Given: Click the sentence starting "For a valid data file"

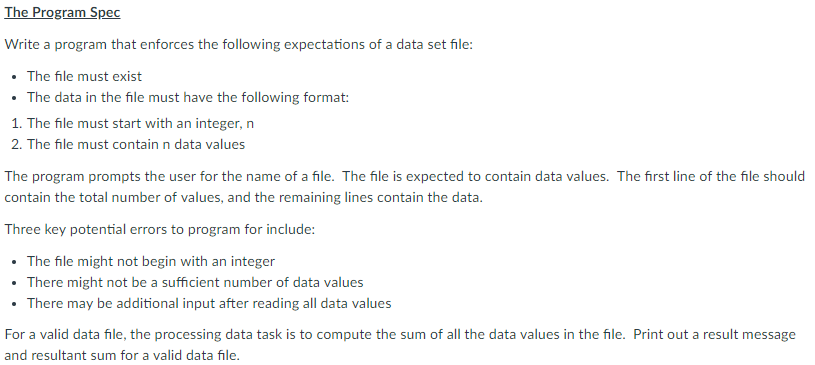Looking at the screenshot, I should 315,334.
